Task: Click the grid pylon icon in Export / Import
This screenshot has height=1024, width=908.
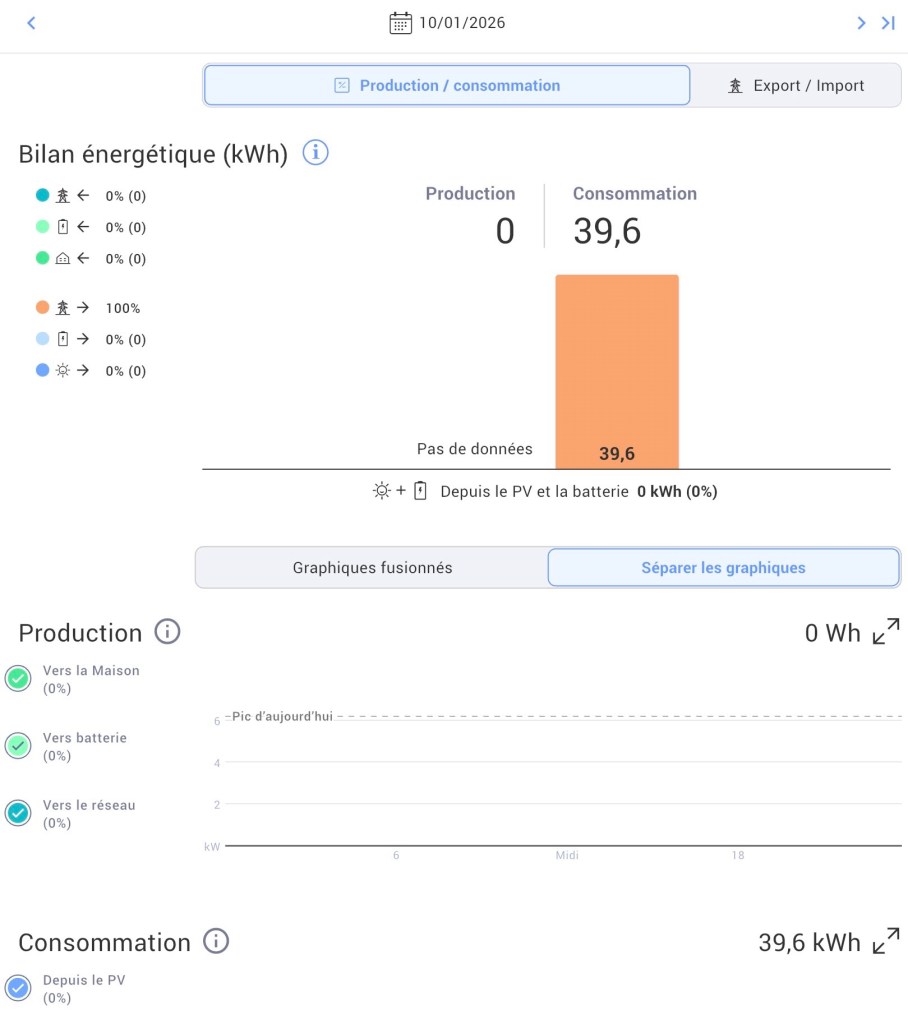Action: (736, 86)
